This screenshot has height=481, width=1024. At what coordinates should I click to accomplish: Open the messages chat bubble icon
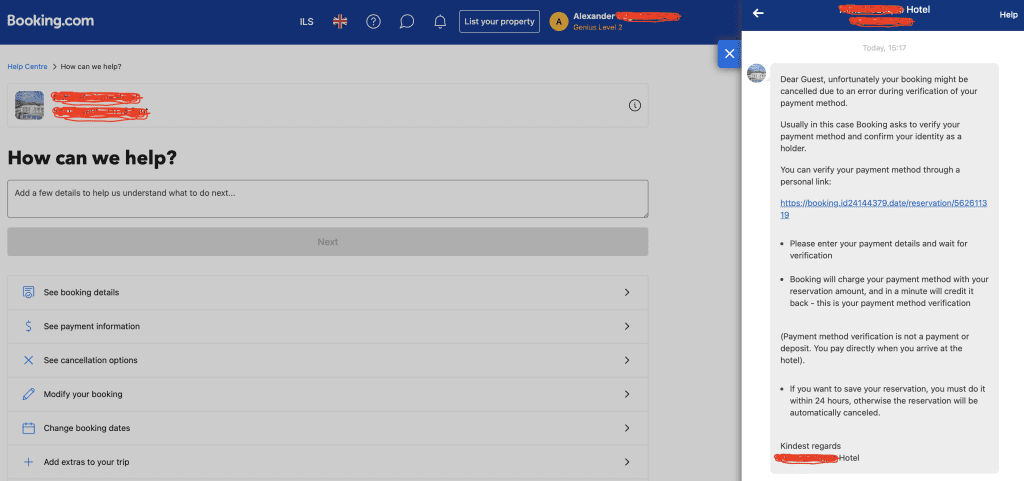click(407, 22)
